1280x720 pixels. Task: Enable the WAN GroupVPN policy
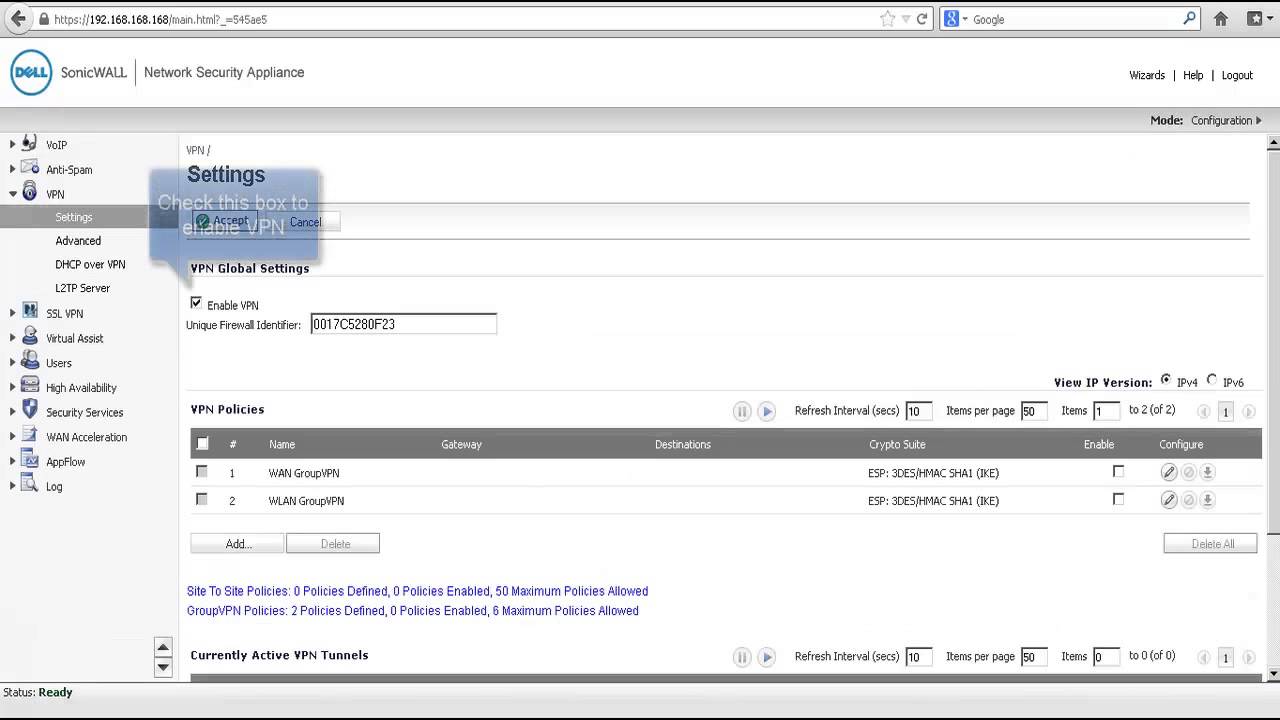(1118, 471)
